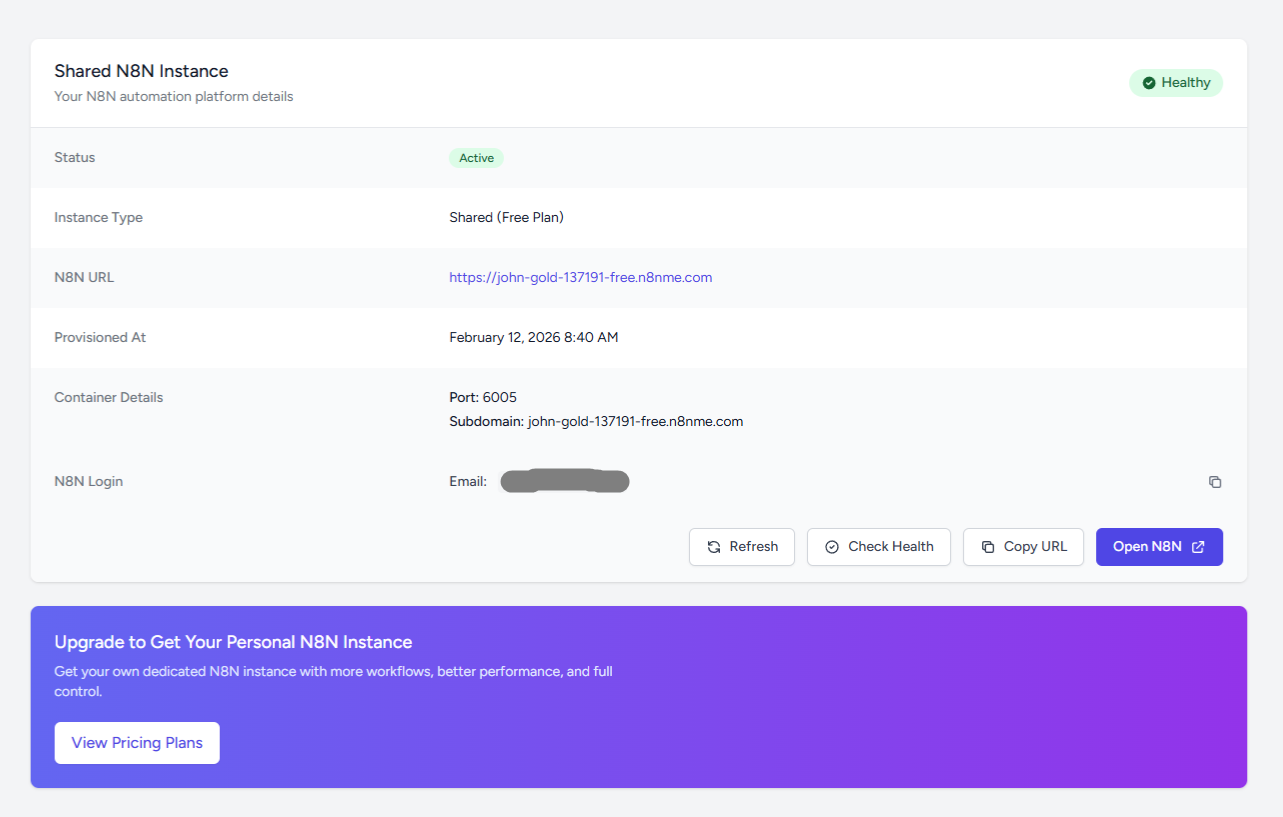This screenshot has width=1283, height=817.
Task: Click the Shared (Free Plan) instance type value
Action: [x=506, y=217]
